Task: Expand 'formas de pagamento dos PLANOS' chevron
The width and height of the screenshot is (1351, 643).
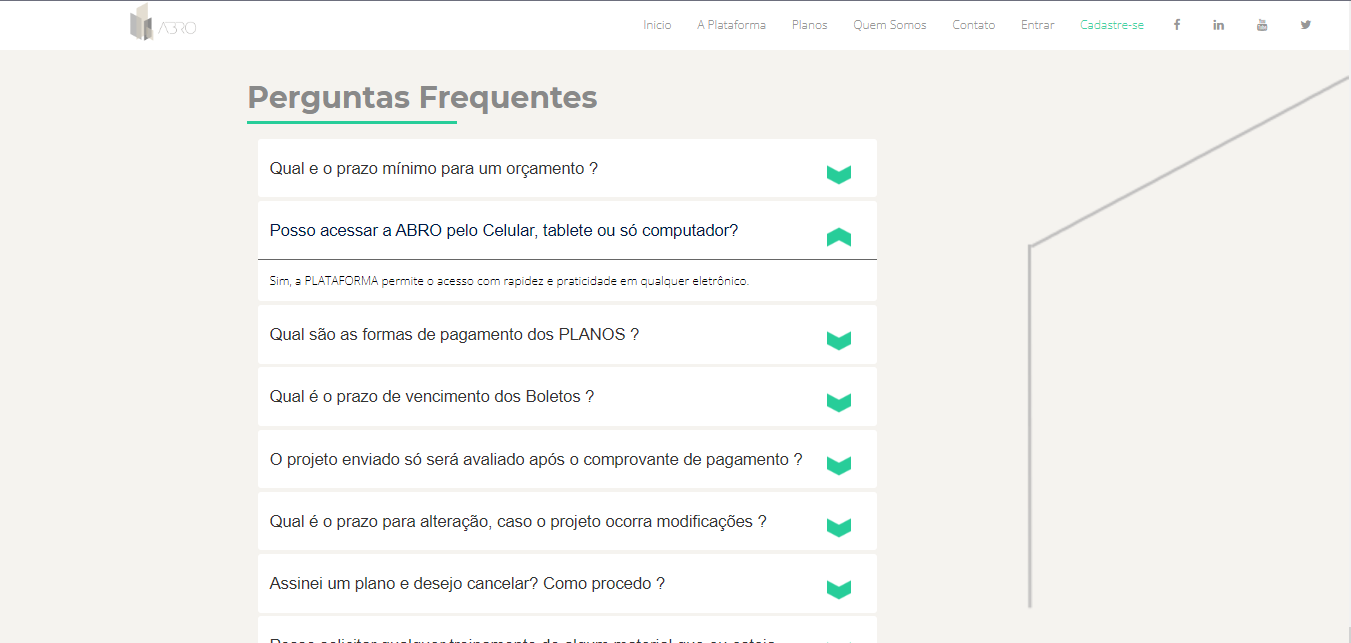Action: click(838, 340)
